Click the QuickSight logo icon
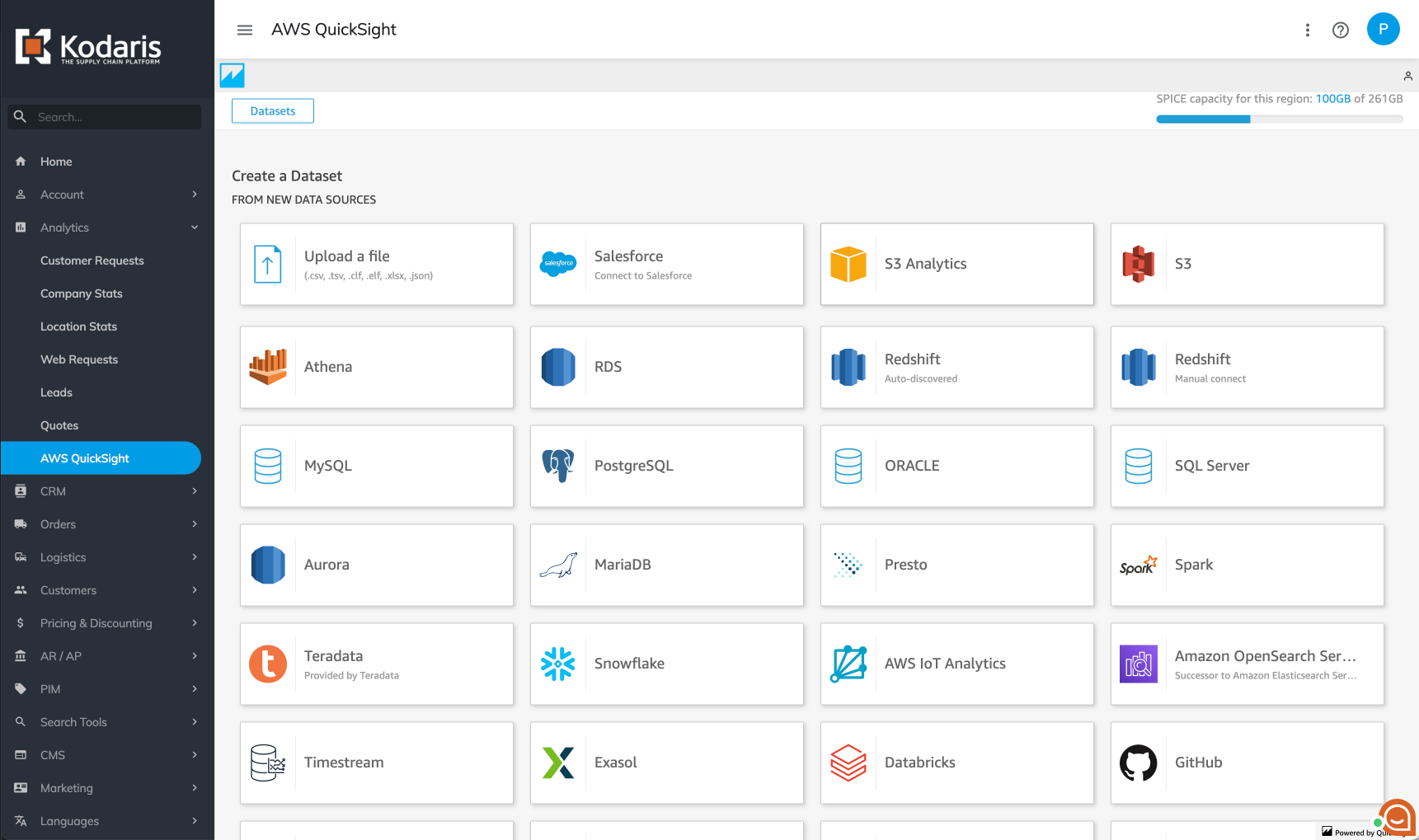 [233, 75]
